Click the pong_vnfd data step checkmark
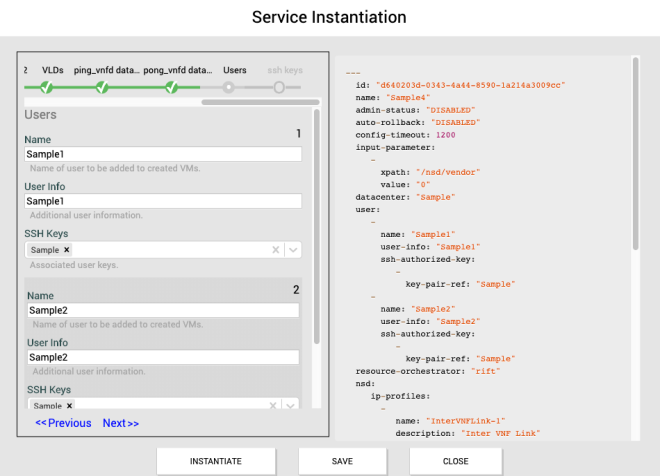 171,88
